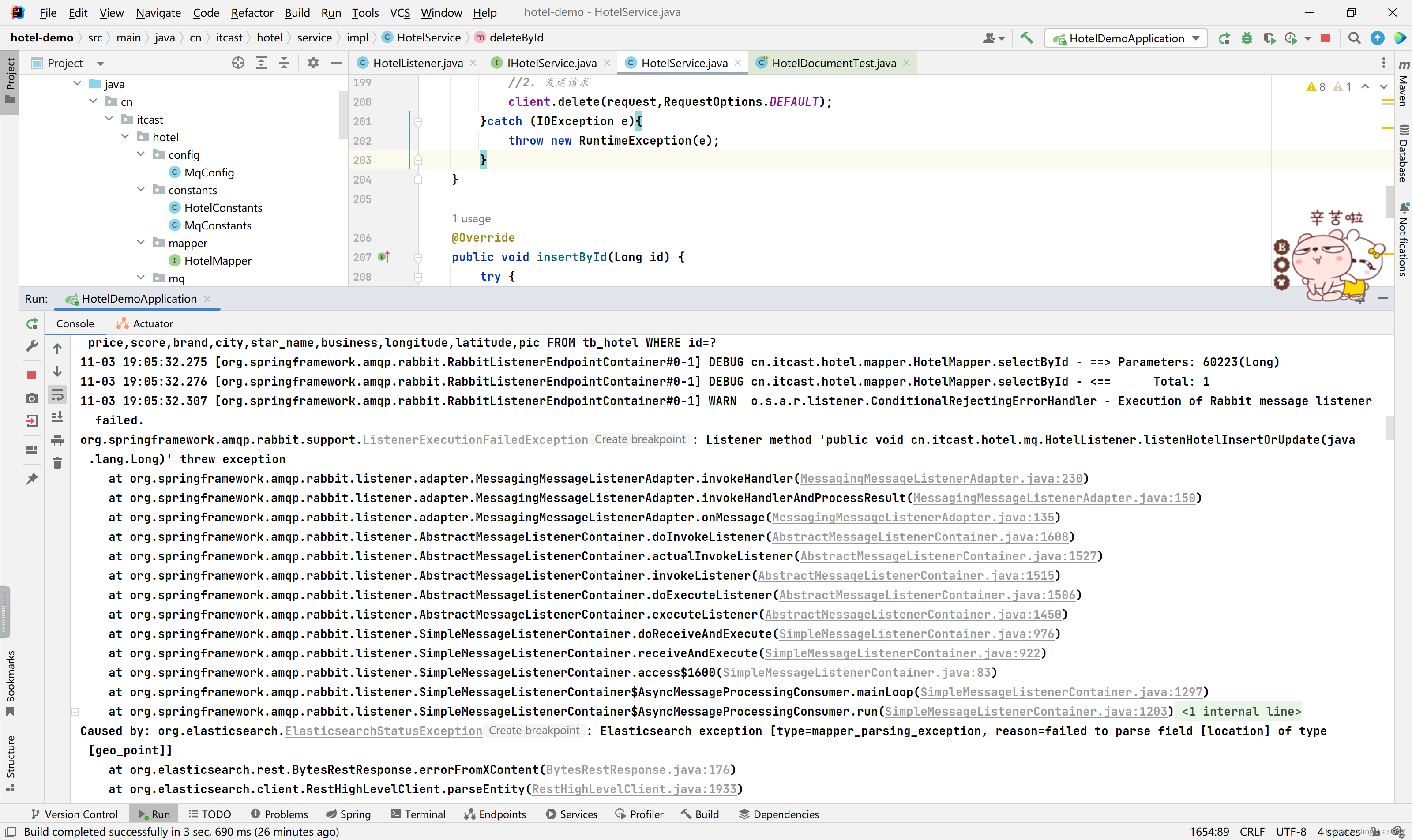Stop the application using the top toolbar
This screenshot has height=840, width=1412.
tap(1326, 38)
